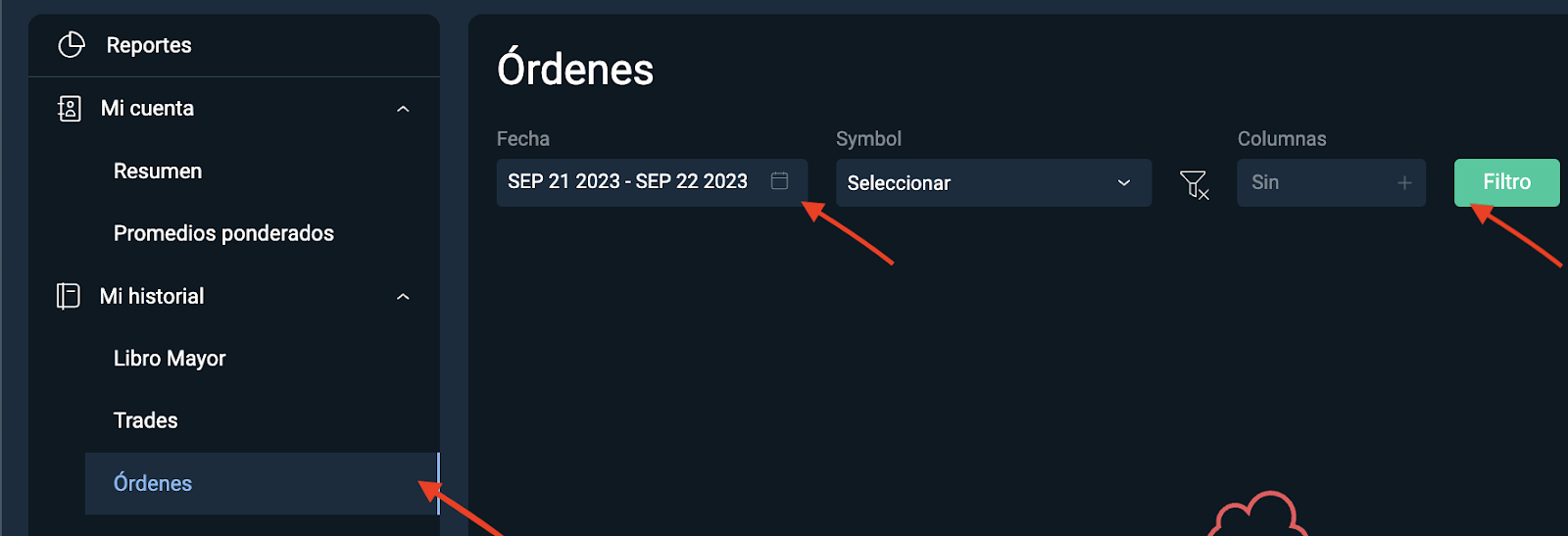The image size is (1568, 536).
Task: Open the Columnas Sin selector
Action: click(x=1331, y=183)
